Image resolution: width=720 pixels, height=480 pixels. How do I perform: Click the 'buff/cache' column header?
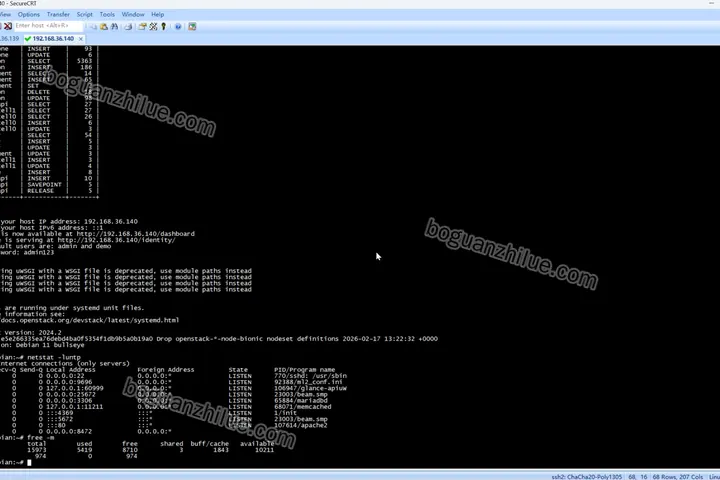coord(209,444)
